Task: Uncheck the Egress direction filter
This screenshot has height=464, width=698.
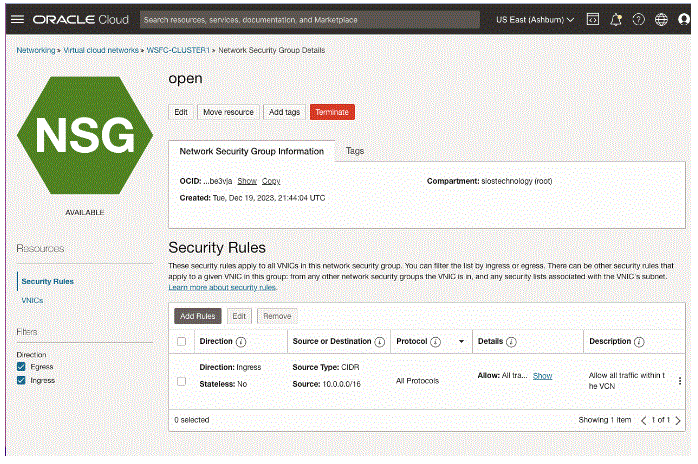Action: click(22, 367)
